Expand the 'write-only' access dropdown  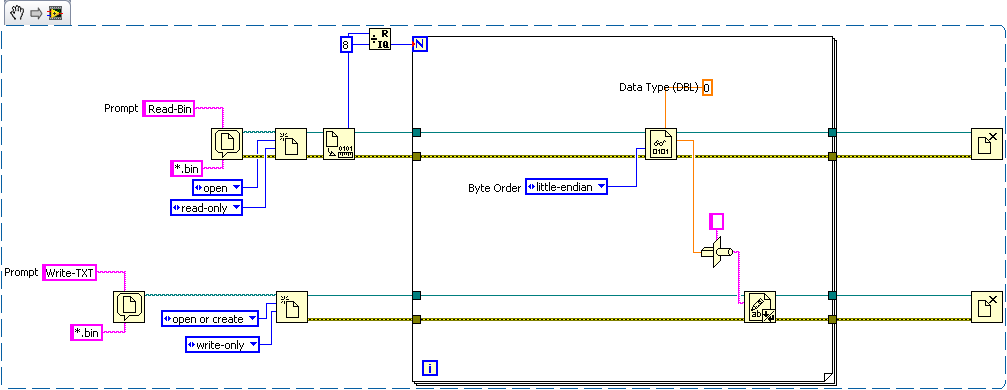222,344
